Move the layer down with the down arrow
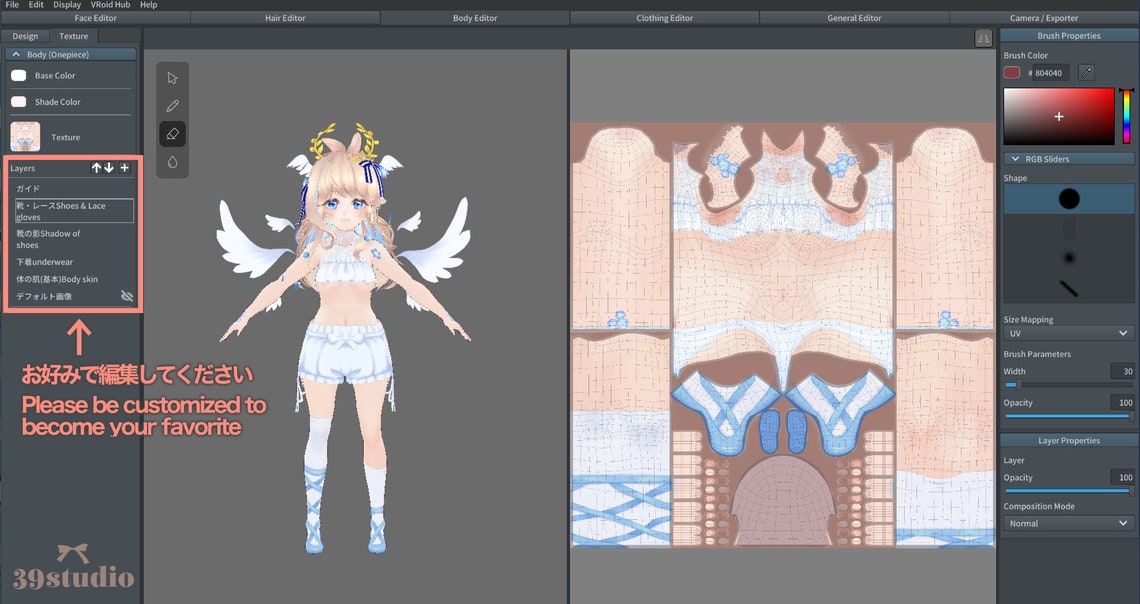 pos(109,168)
